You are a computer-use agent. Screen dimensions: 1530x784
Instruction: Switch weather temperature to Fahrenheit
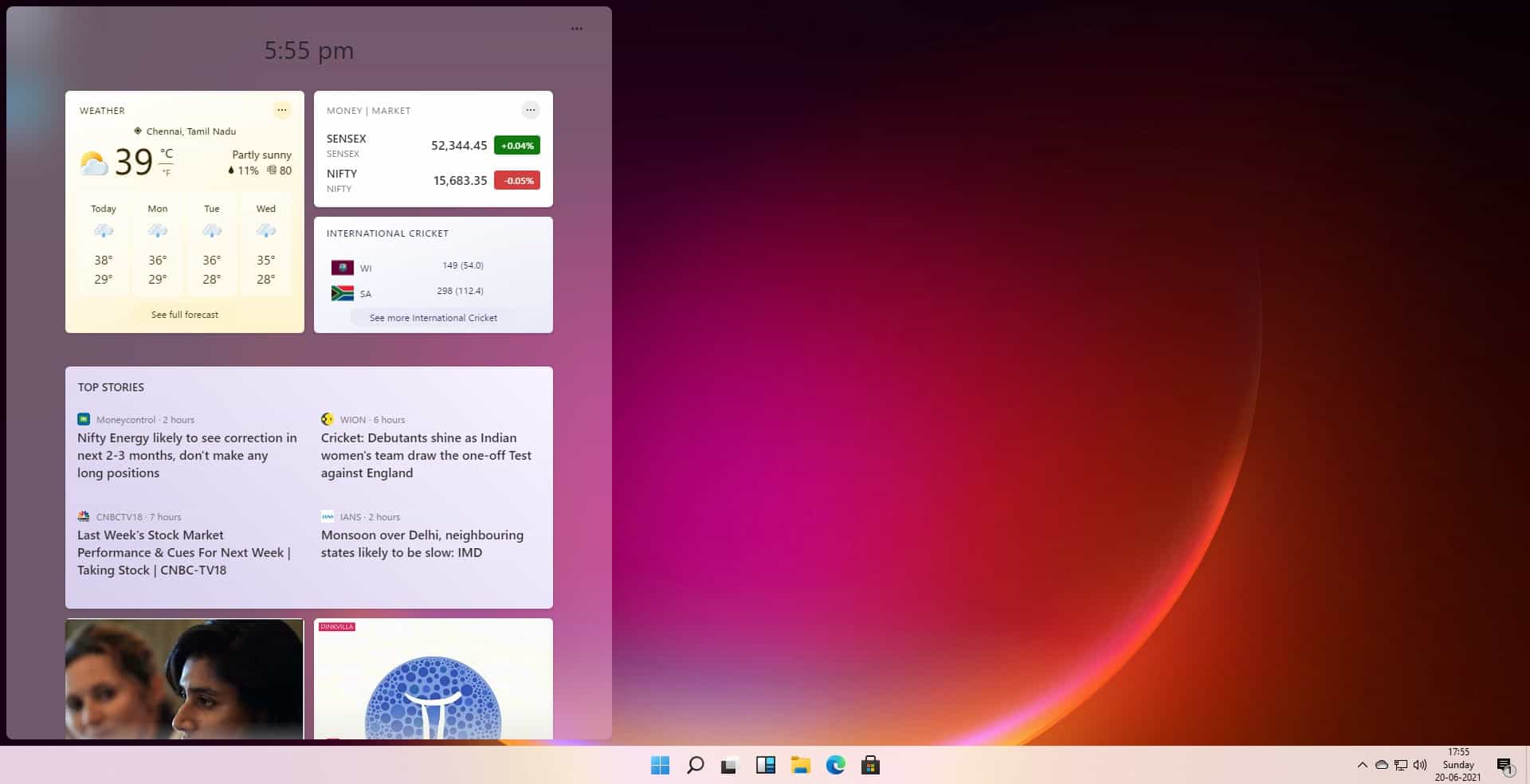point(167,172)
